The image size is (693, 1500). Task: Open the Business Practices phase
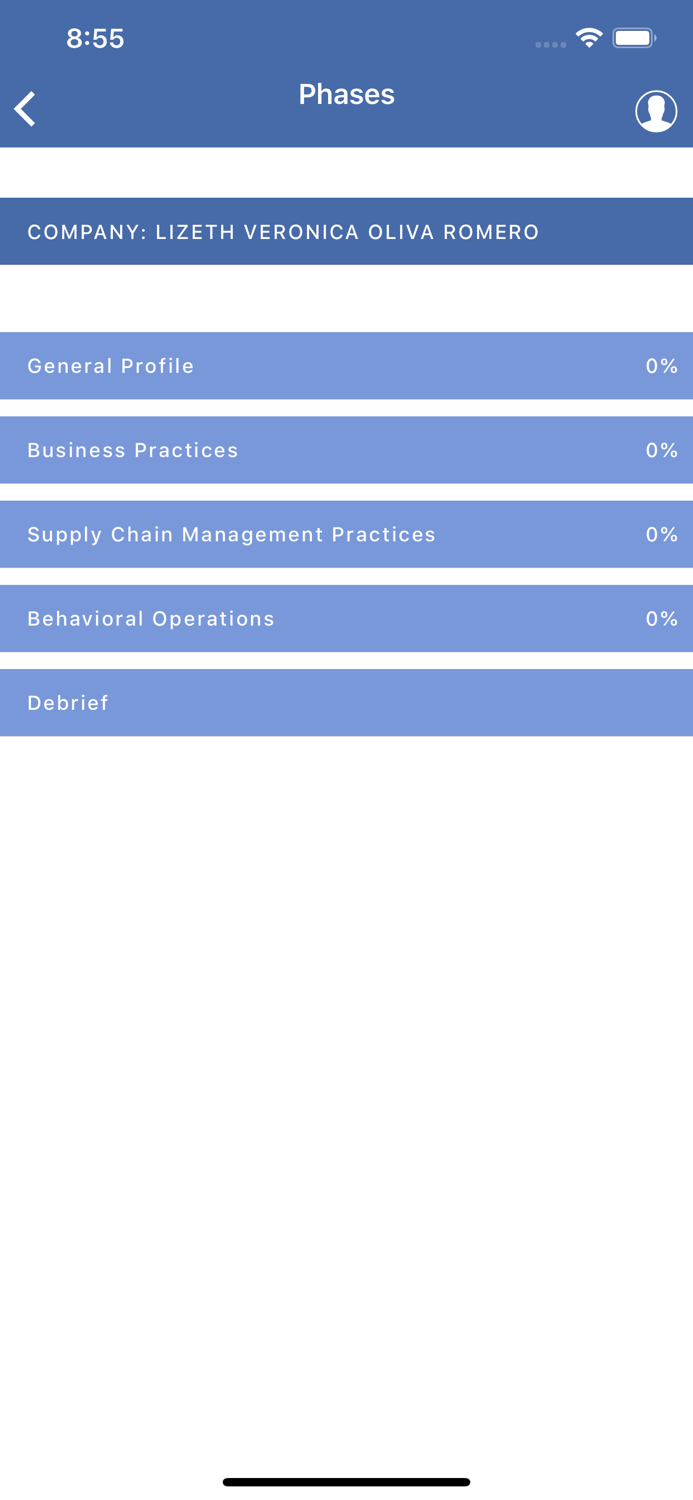click(x=133, y=450)
